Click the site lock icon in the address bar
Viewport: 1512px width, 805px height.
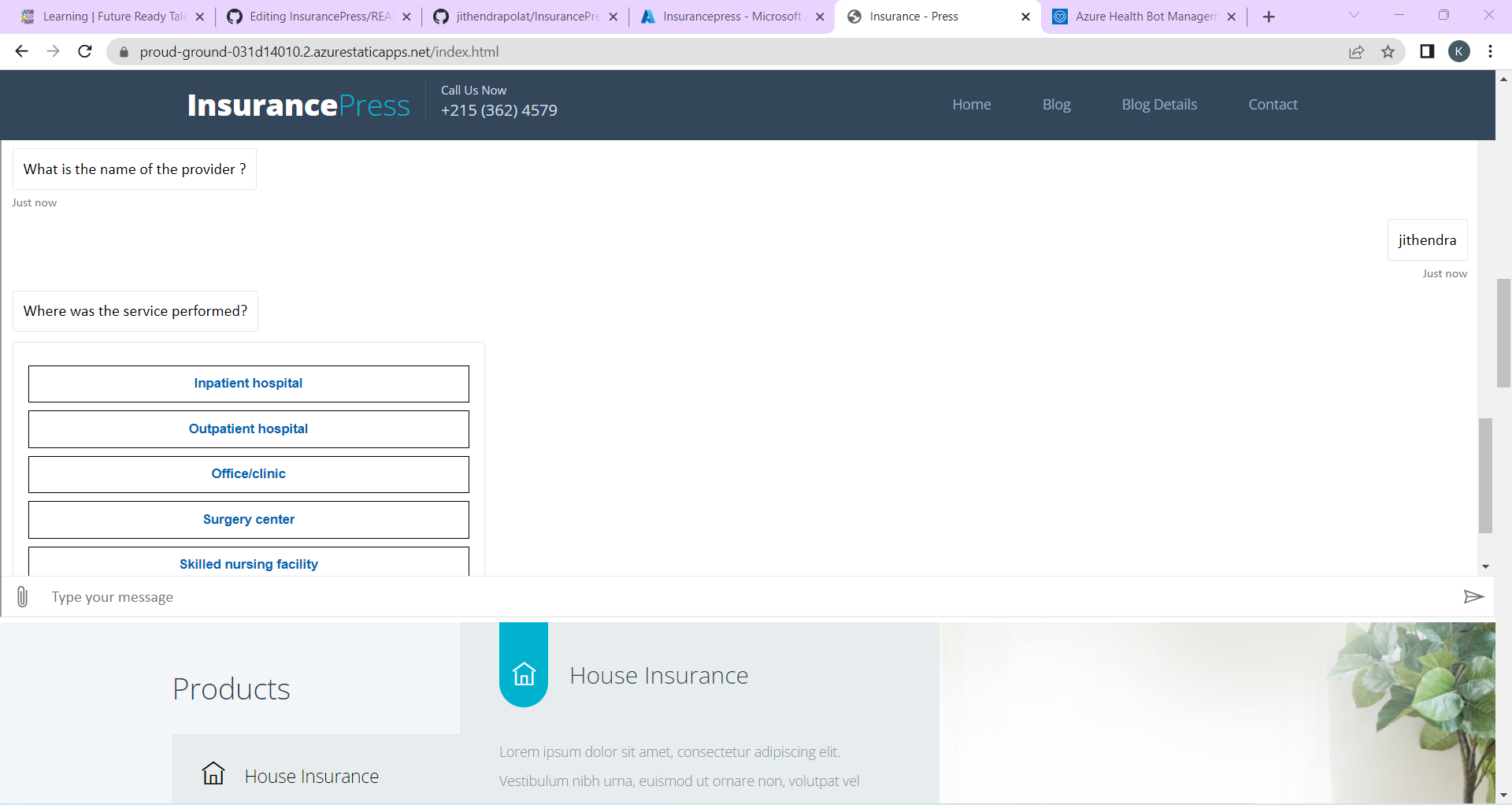coord(124,52)
